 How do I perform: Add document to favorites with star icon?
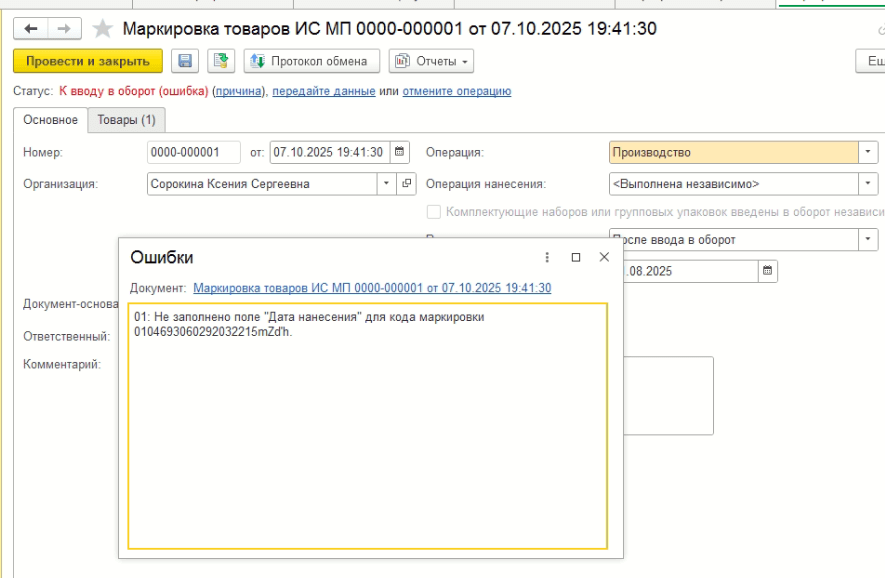pyautogui.click(x=102, y=29)
